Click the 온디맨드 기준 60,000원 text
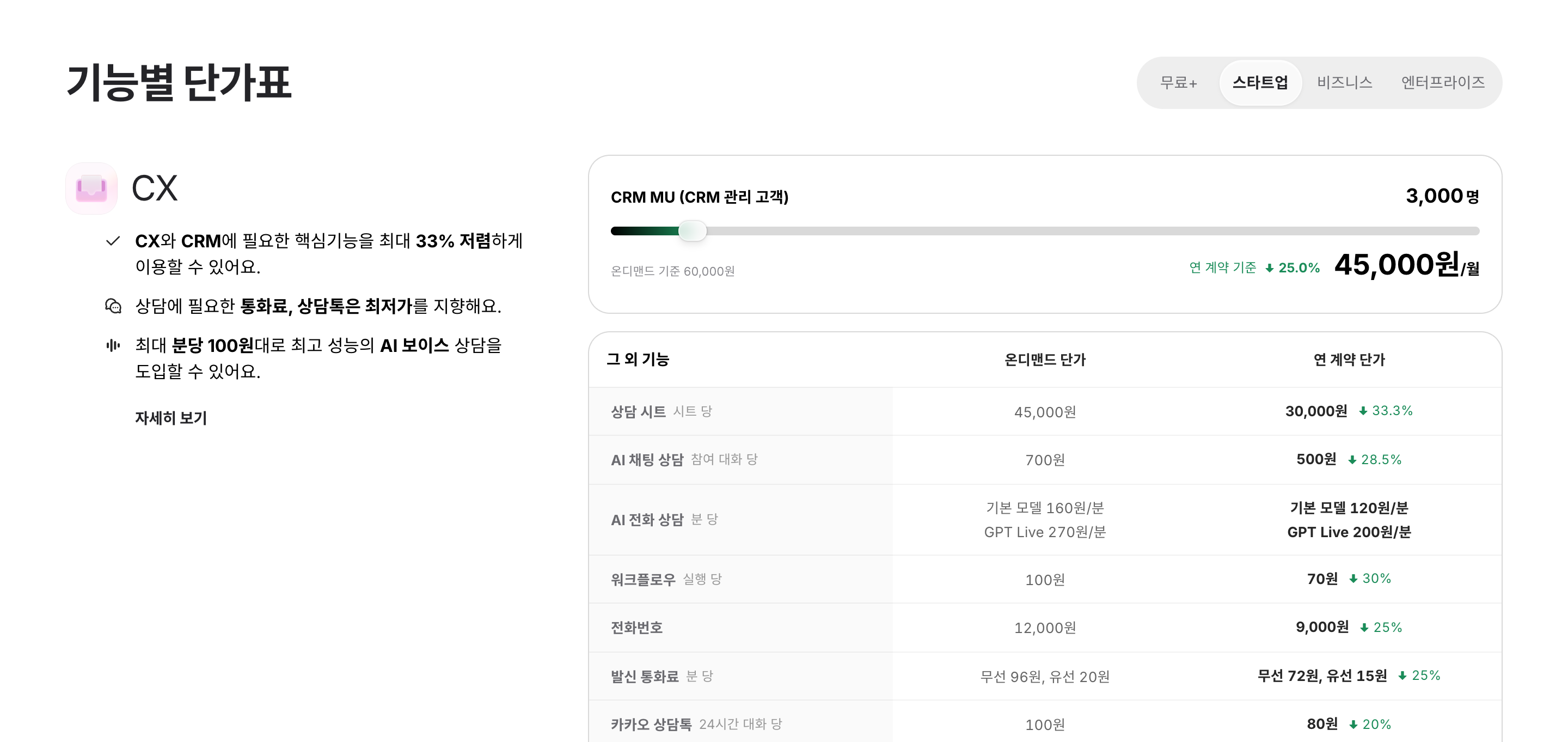 click(x=672, y=271)
